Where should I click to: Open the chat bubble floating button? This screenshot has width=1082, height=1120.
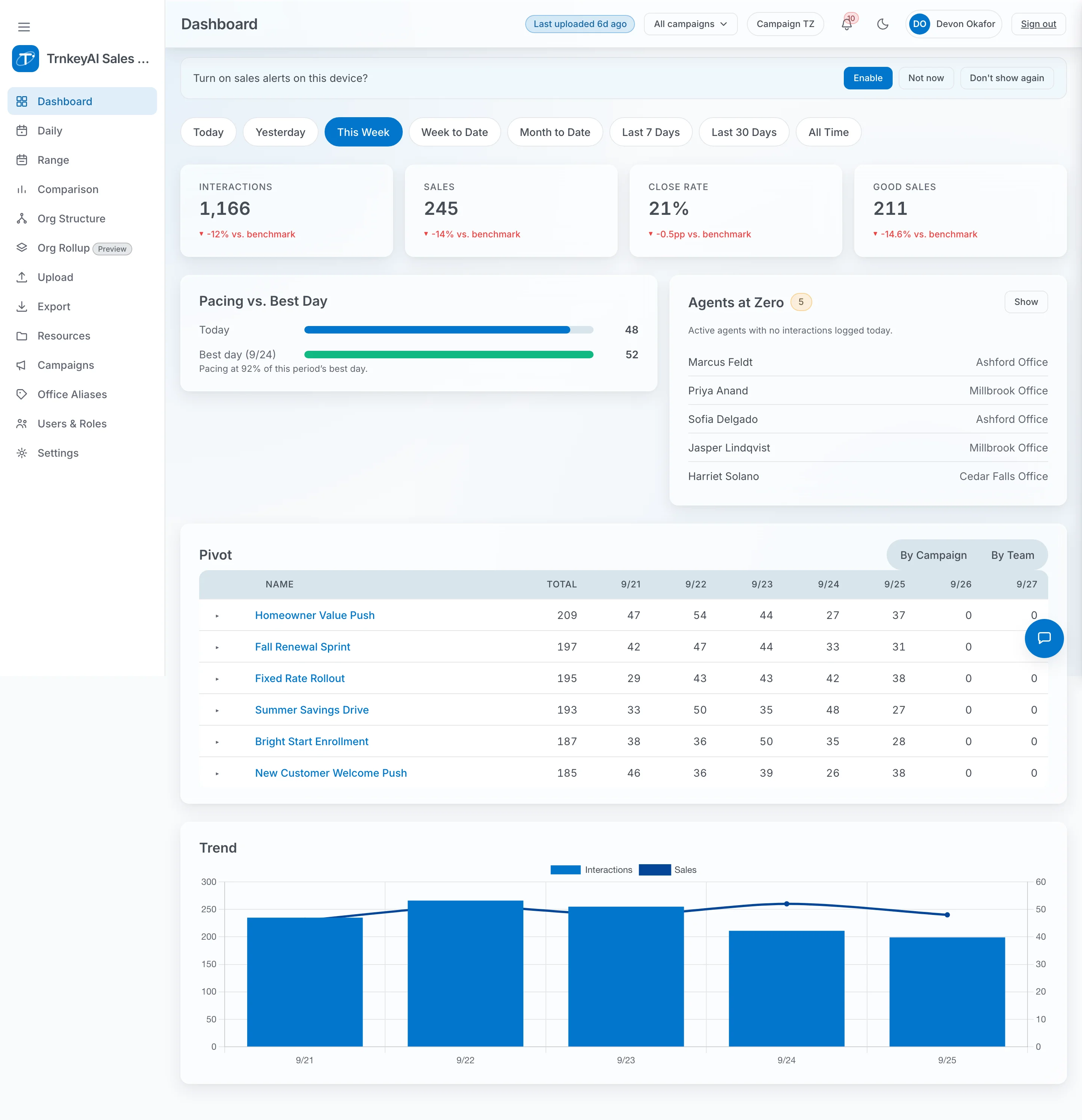[x=1044, y=638]
